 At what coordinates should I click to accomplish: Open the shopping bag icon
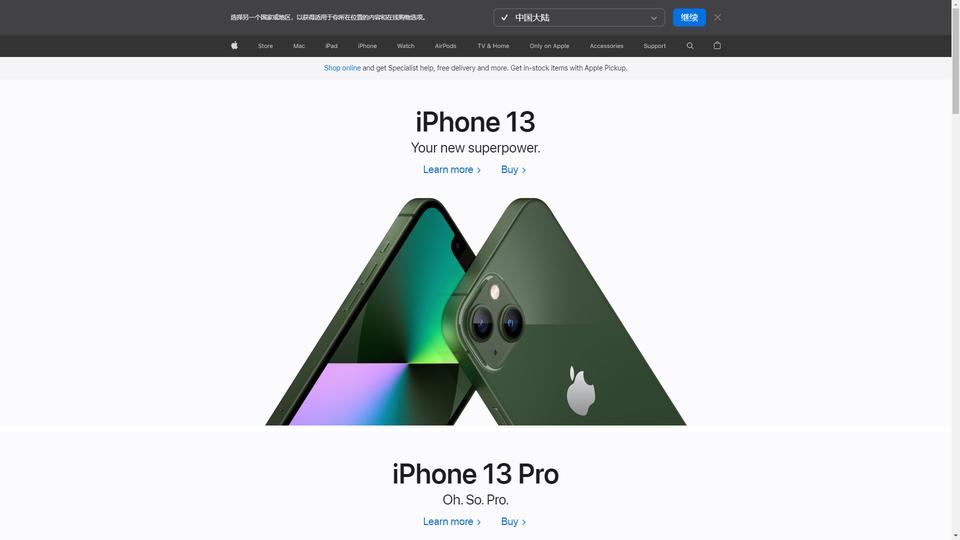[717, 45]
